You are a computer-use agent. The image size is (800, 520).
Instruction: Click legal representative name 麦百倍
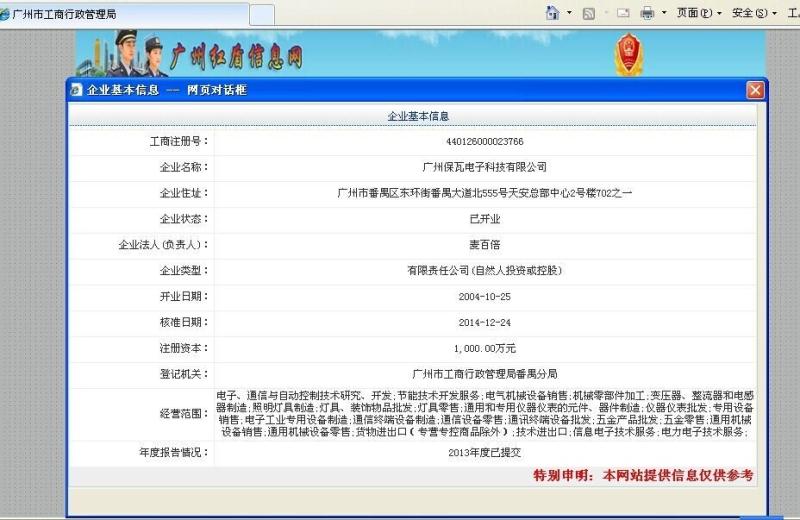coord(485,245)
